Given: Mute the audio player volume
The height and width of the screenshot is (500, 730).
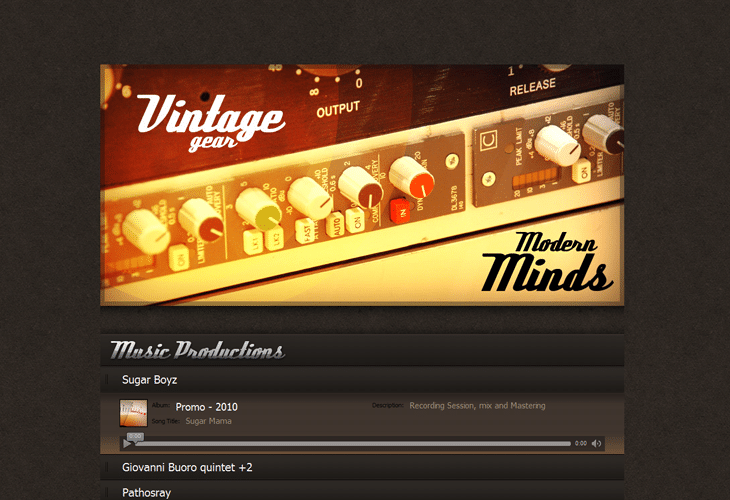Looking at the screenshot, I should [x=596, y=444].
